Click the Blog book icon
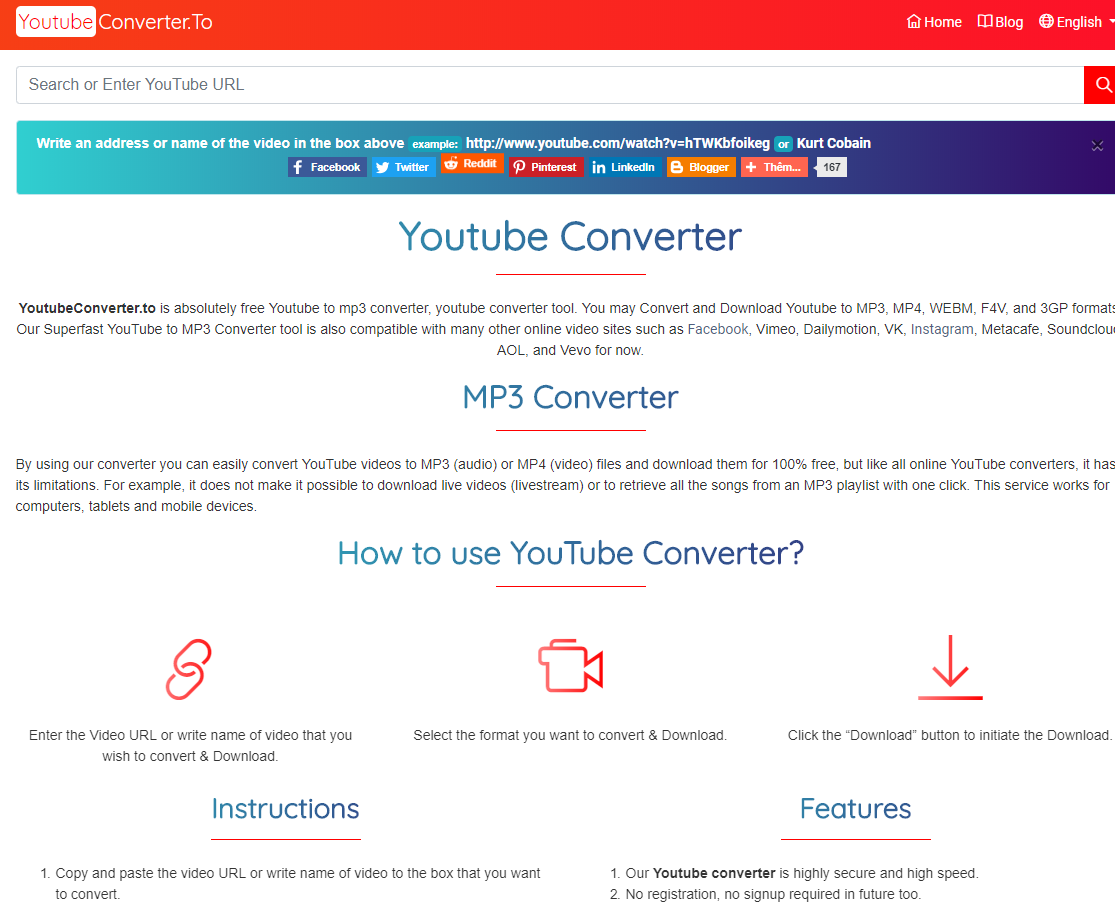The width and height of the screenshot is (1115, 910). click(985, 21)
